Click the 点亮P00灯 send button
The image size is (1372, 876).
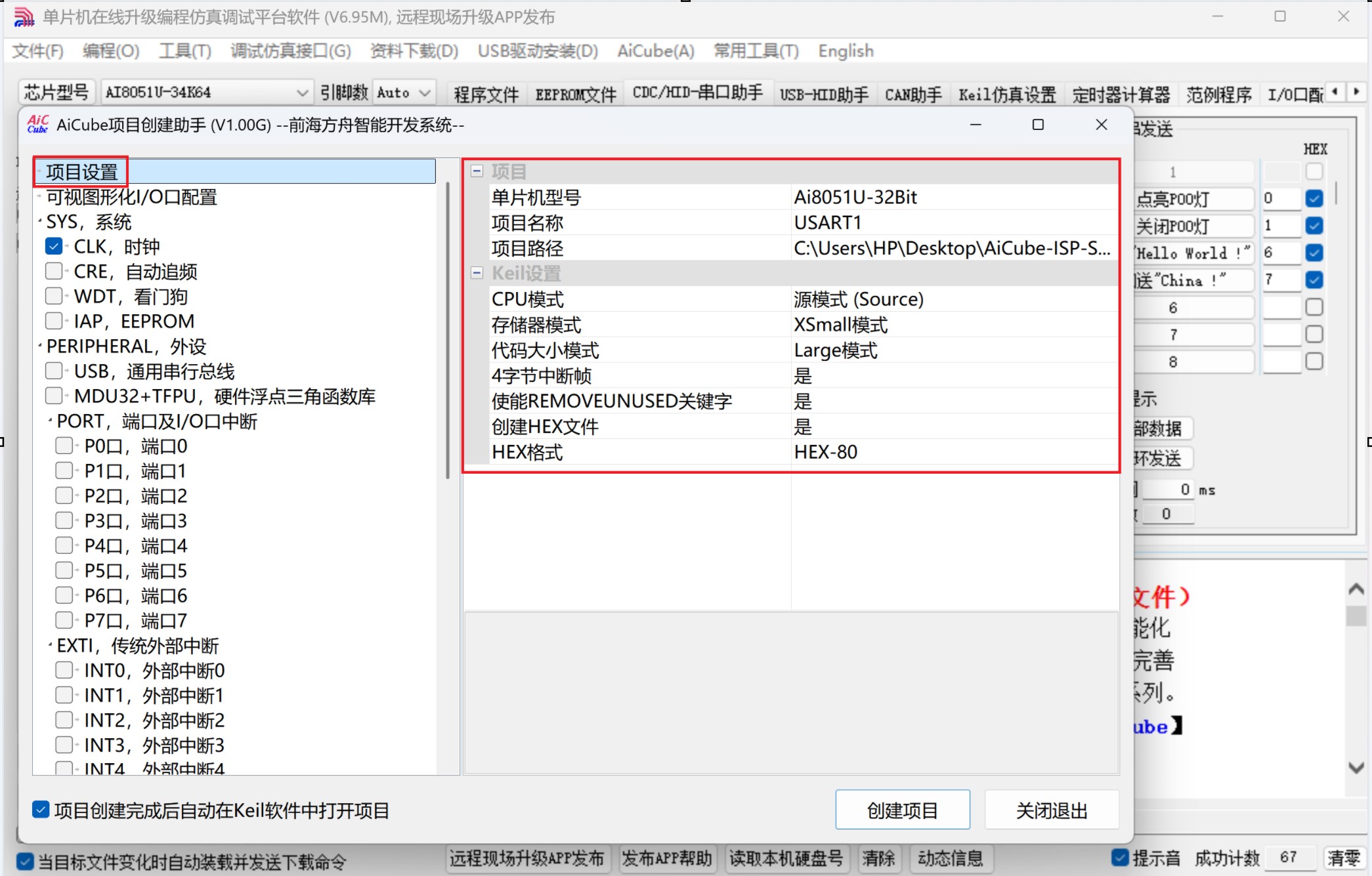pos(1193,199)
